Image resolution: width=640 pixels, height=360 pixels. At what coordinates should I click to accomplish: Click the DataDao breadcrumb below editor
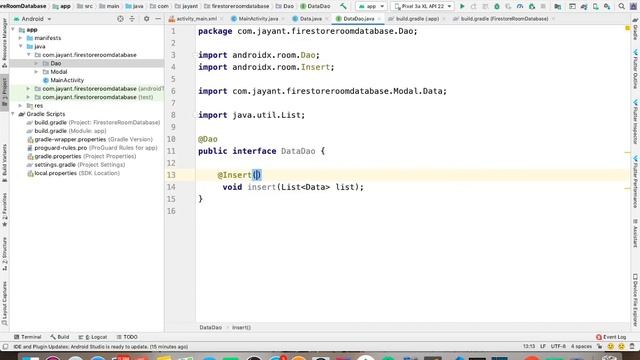pyautogui.click(x=211, y=327)
